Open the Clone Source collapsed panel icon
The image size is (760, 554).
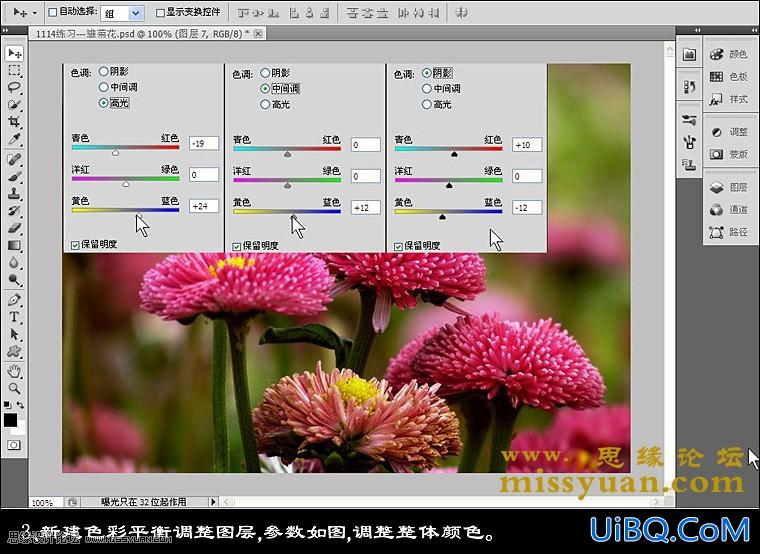pyautogui.click(x=689, y=165)
